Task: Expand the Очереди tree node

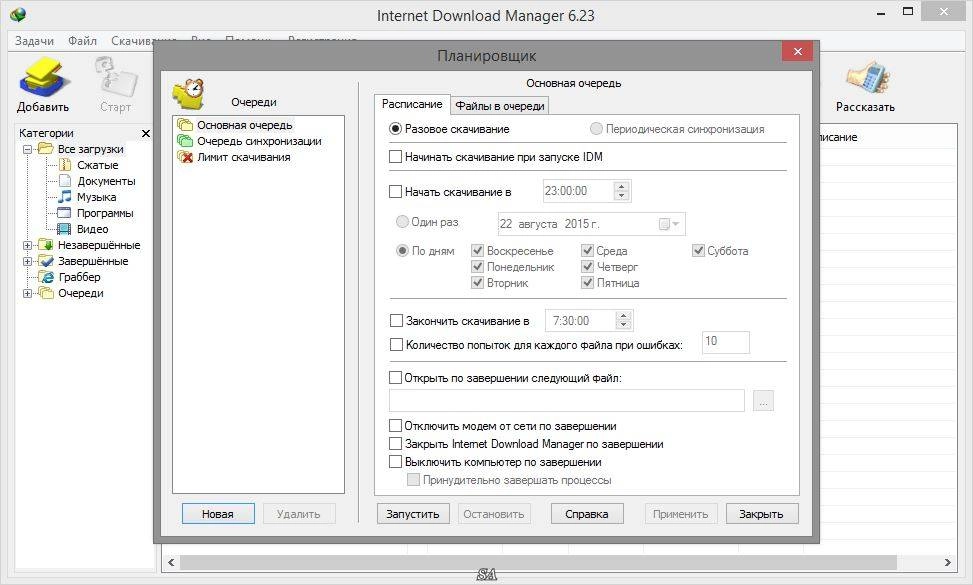Action: (27, 293)
